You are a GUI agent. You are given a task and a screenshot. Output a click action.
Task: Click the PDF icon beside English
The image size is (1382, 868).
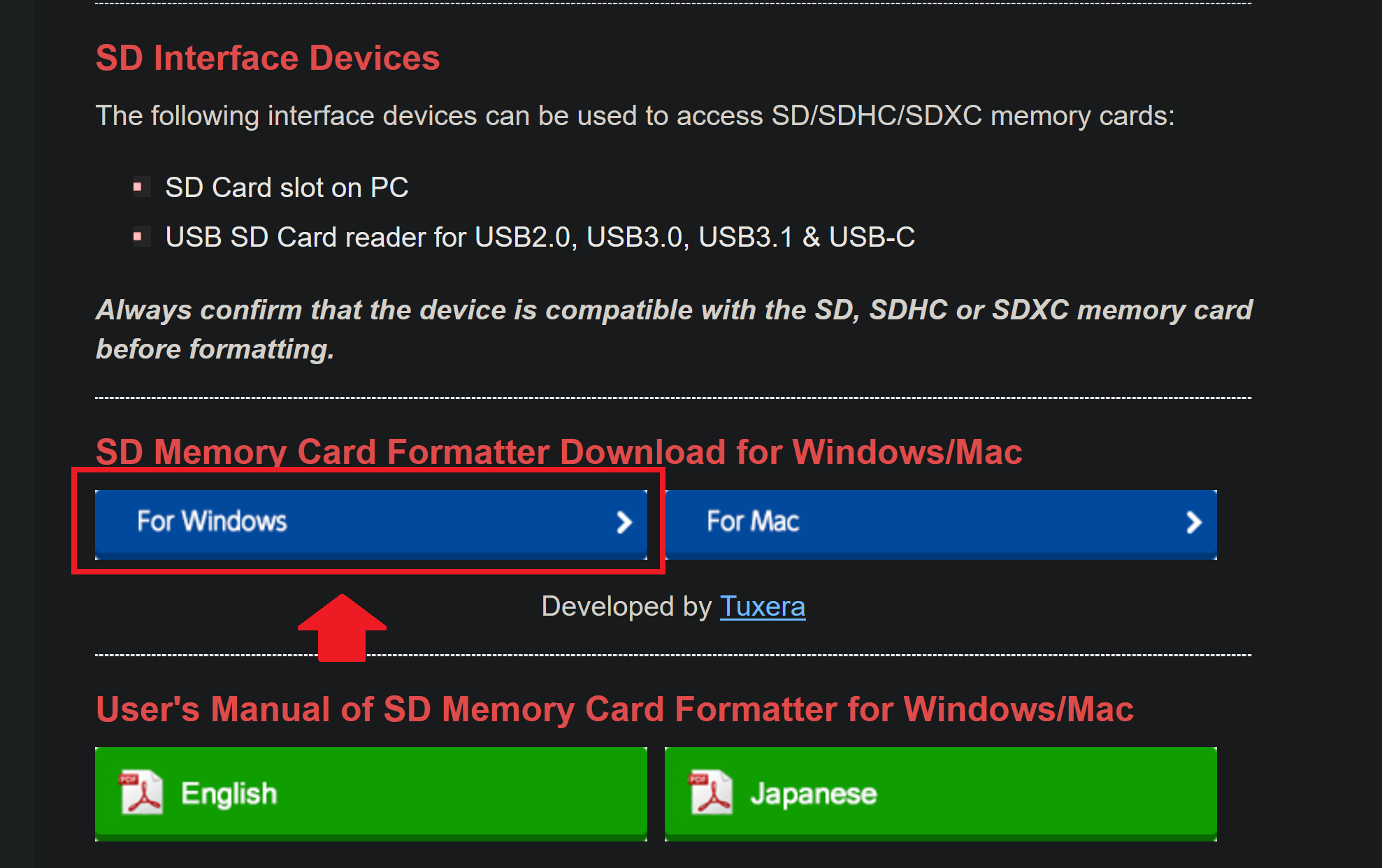141,793
